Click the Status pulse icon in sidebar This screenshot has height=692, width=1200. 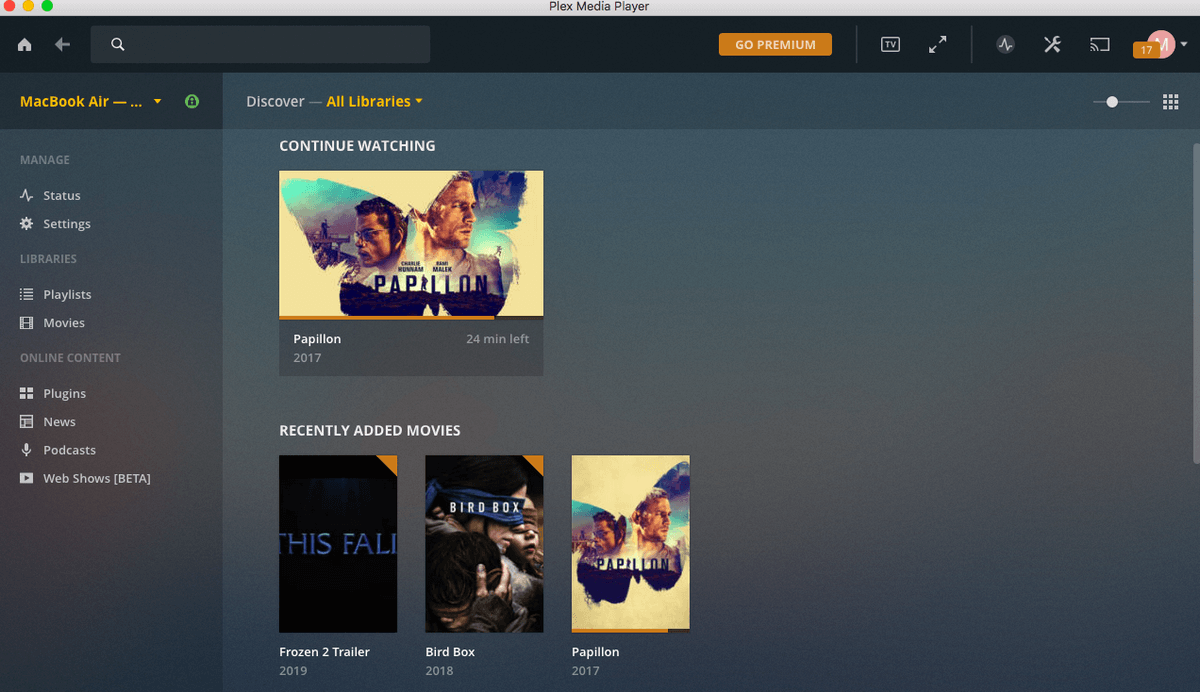27,196
